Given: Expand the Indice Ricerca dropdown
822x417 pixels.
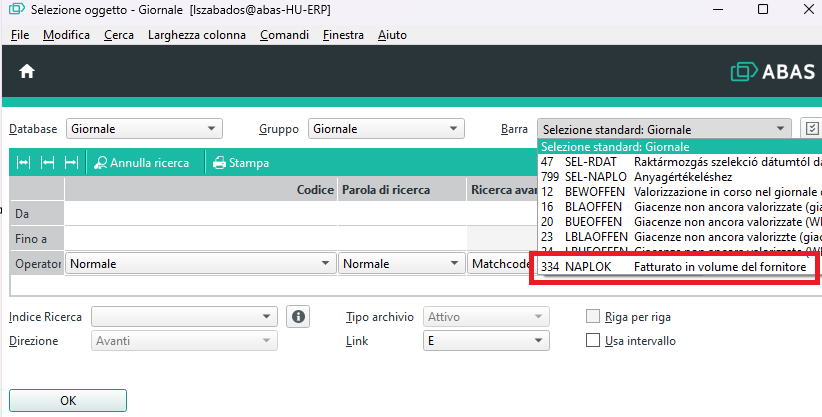Looking at the screenshot, I should tap(184, 316).
